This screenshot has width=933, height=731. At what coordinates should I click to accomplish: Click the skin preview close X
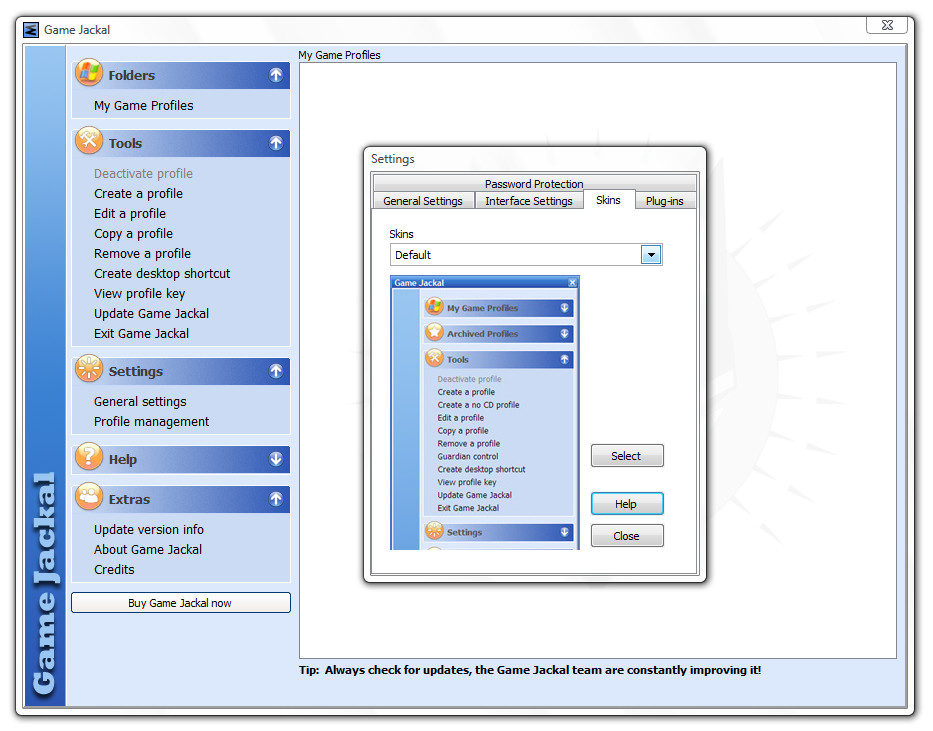click(572, 283)
